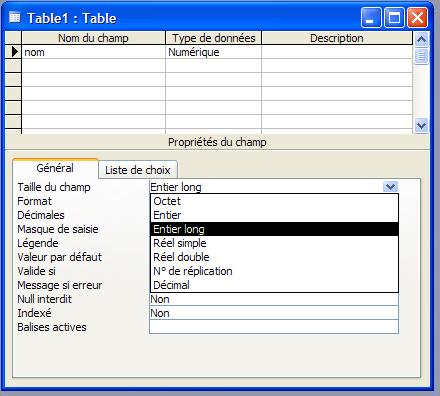Click the nom field name cell
The width and height of the screenshot is (440, 396).
tap(93, 52)
